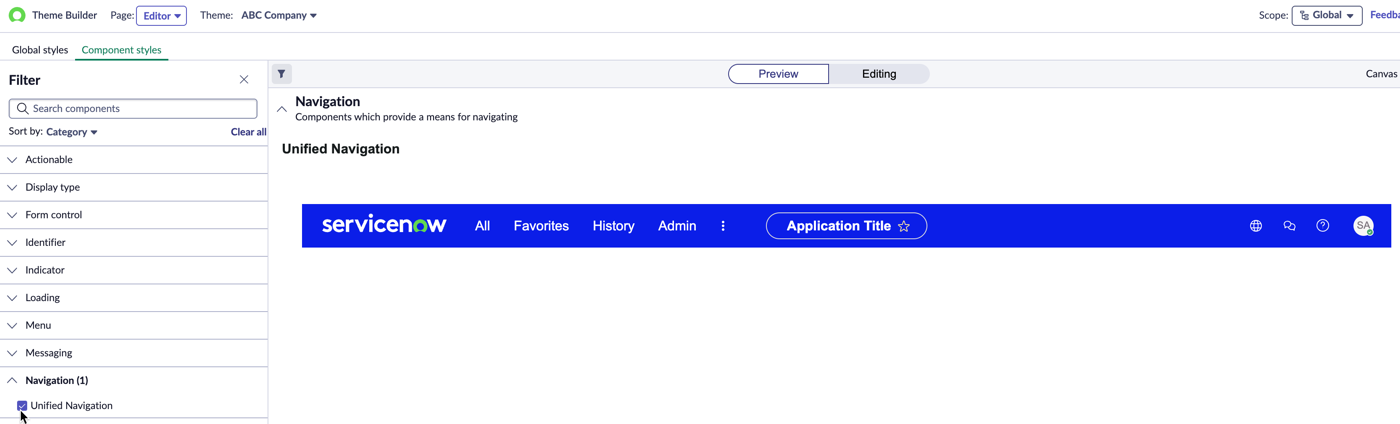The width and height of the screenshot is (1400, 424).
Task: Change the Sort by Category dropdown
Action: click(x=72, y=132)
